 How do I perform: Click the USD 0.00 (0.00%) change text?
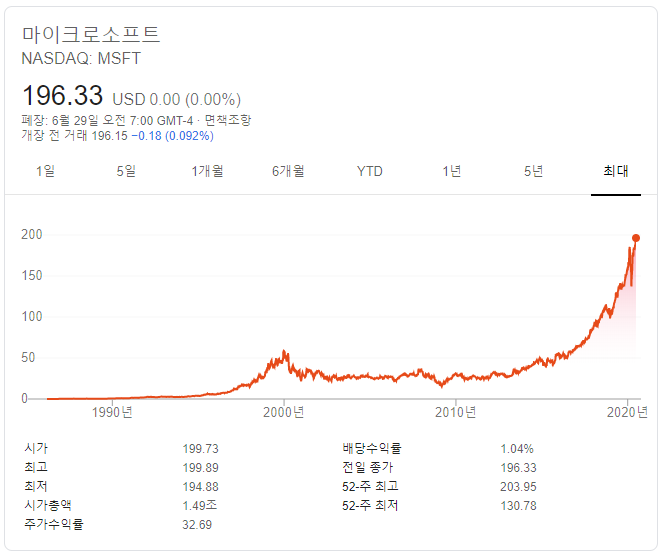coord(177,99)
